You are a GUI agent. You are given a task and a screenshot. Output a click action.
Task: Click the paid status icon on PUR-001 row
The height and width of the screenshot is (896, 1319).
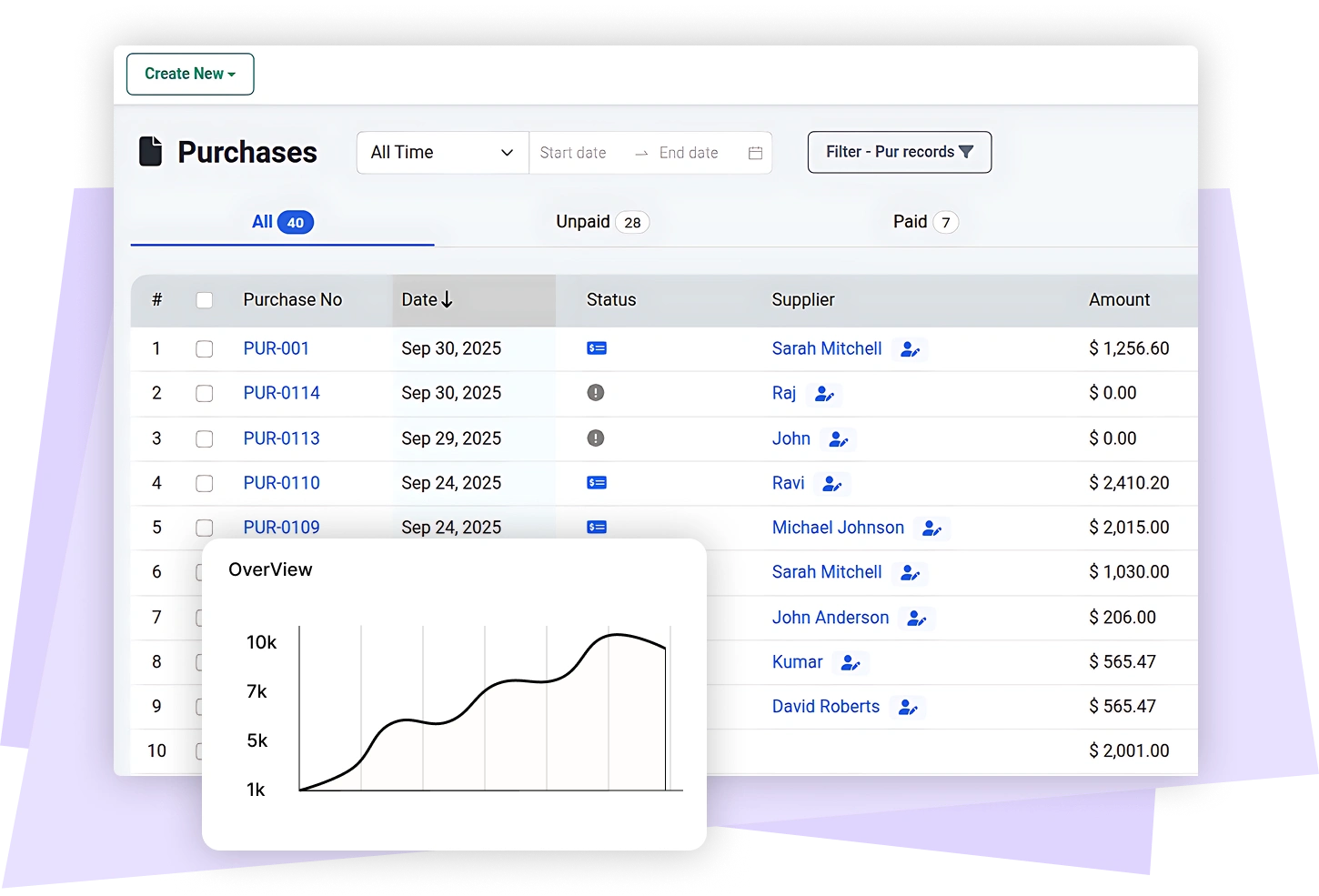tap(597, 348)
